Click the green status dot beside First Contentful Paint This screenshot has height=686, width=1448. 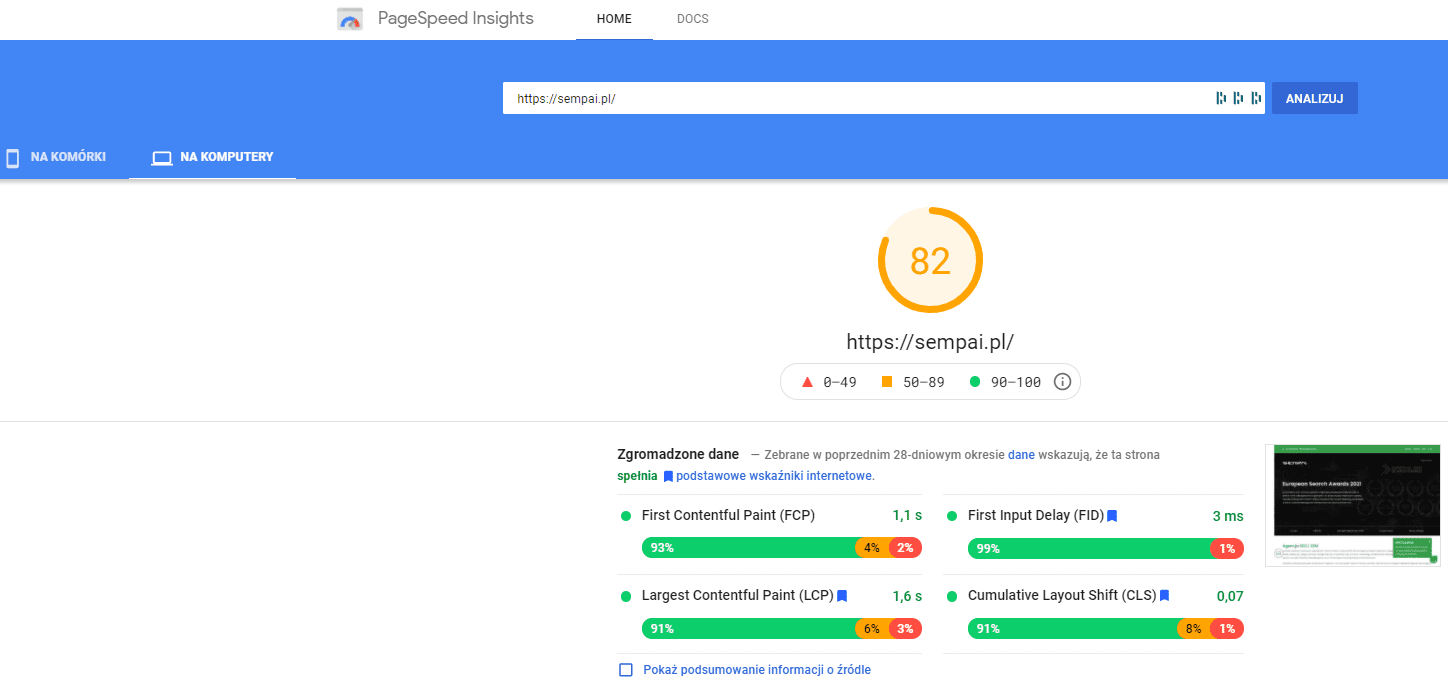626,516
